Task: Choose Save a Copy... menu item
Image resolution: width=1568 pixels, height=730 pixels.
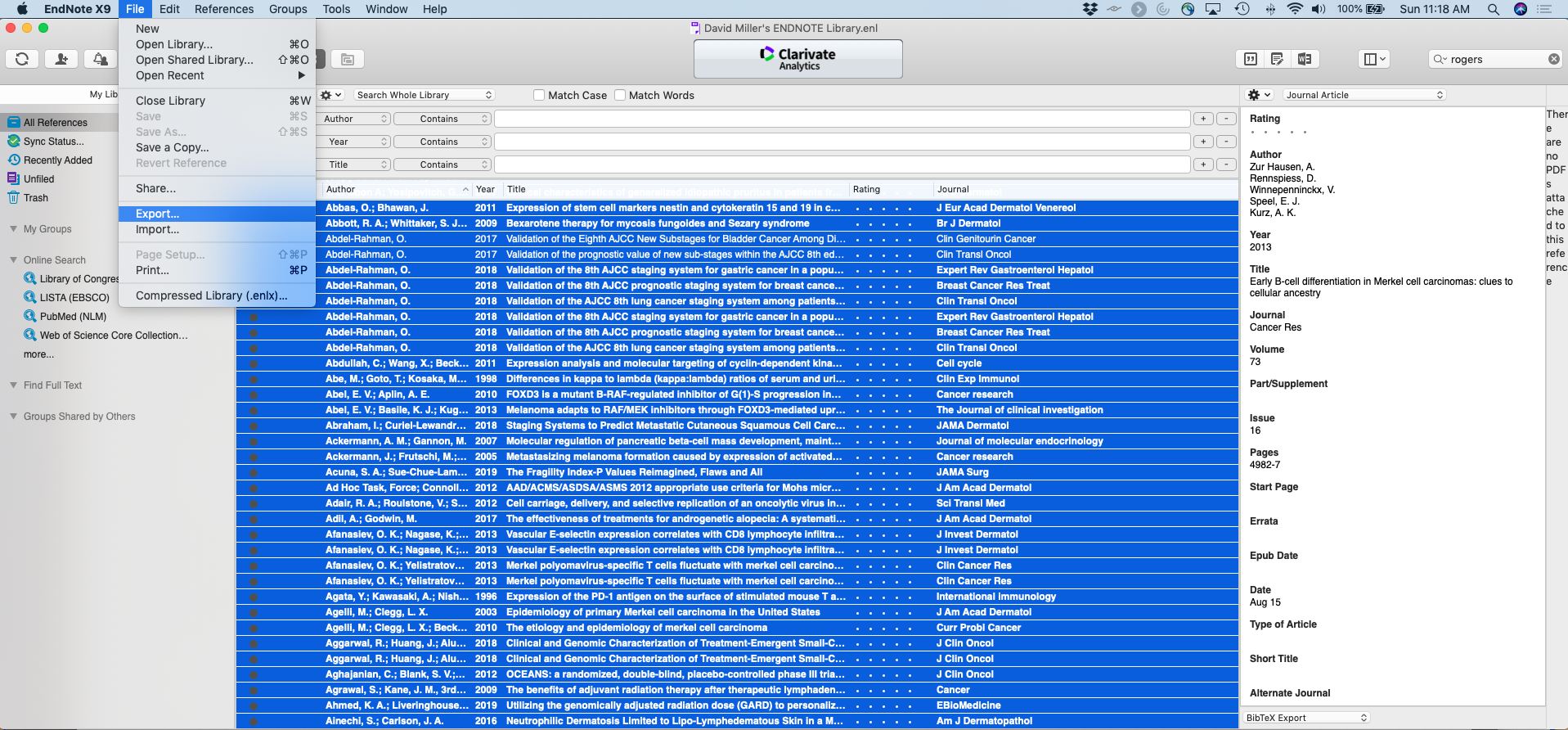Action: 217,147
